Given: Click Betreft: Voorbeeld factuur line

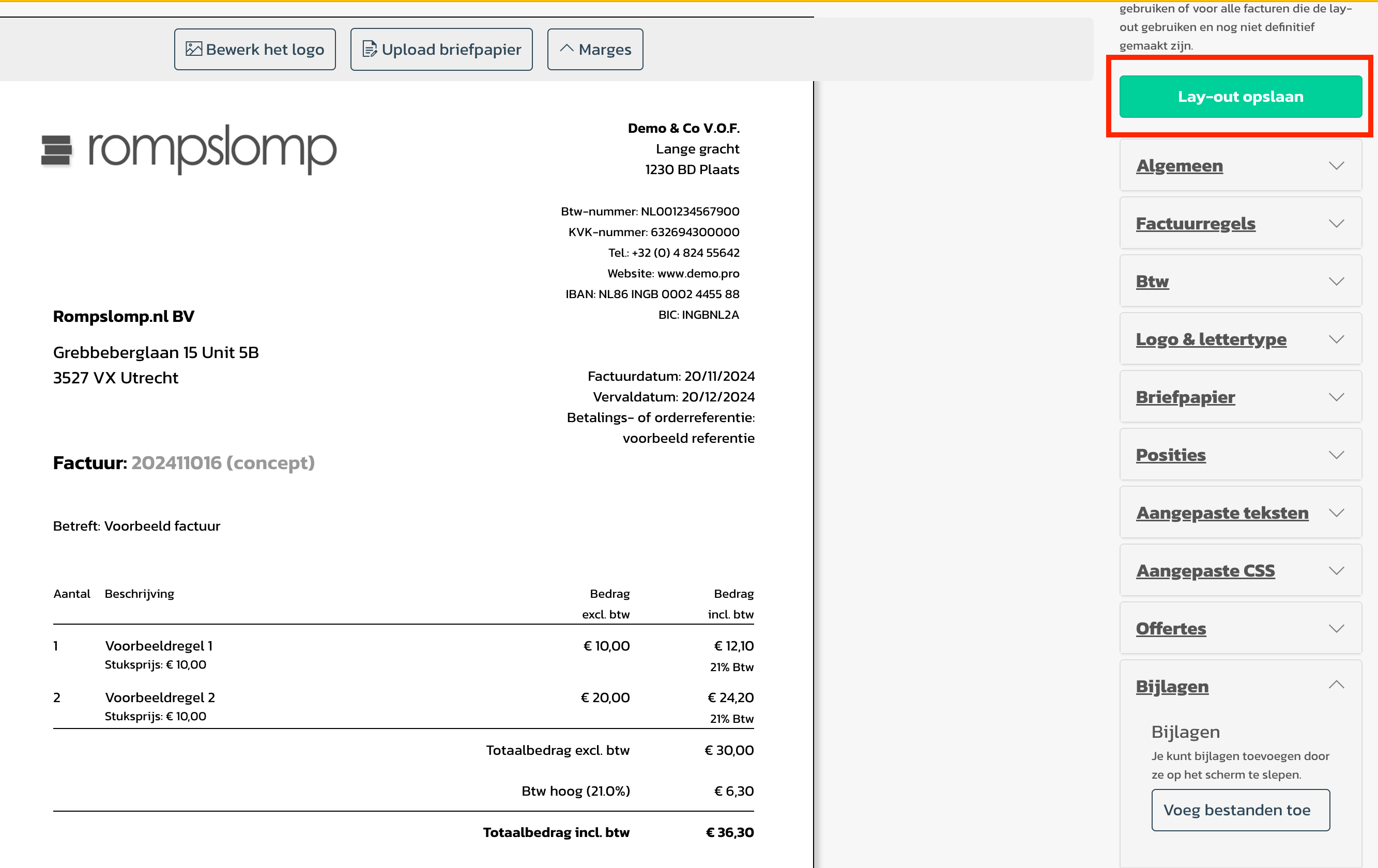Looking at the screenshot, I should pos(136,525).
